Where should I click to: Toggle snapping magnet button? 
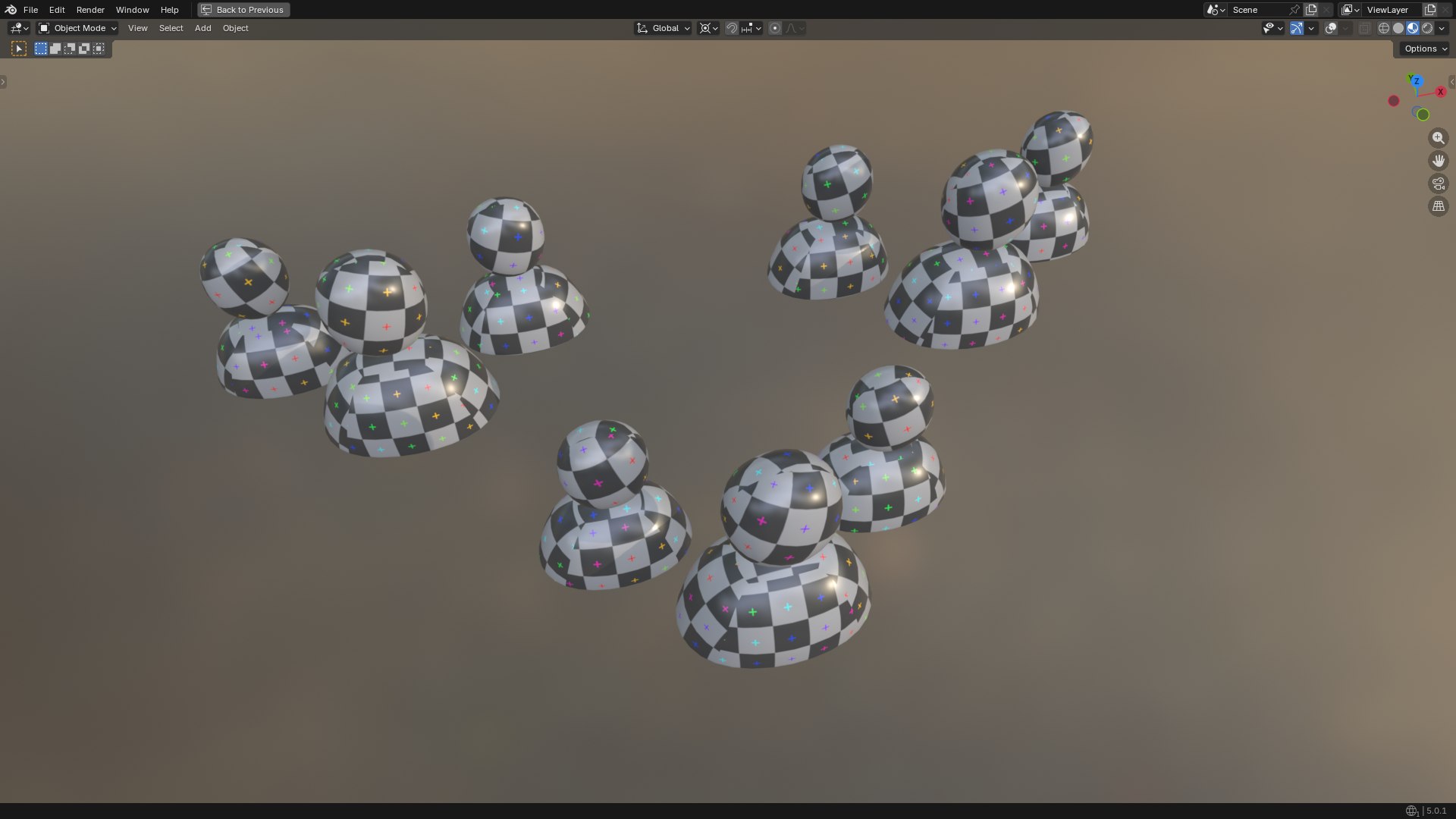coord(731,28)
